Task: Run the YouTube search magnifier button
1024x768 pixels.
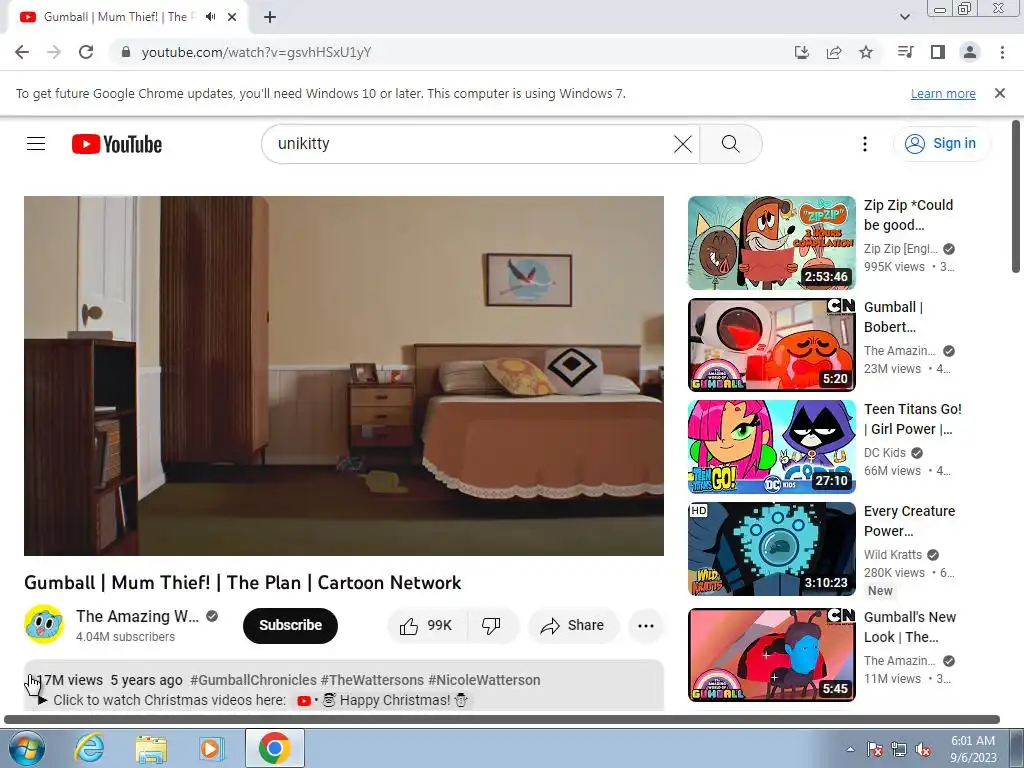Action: [731, 144]
